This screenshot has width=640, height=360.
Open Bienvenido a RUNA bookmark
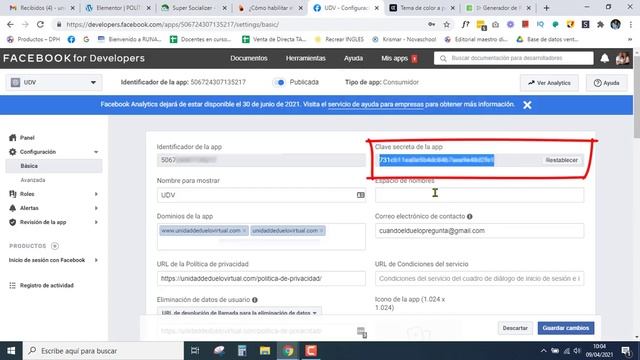(130, 40)
